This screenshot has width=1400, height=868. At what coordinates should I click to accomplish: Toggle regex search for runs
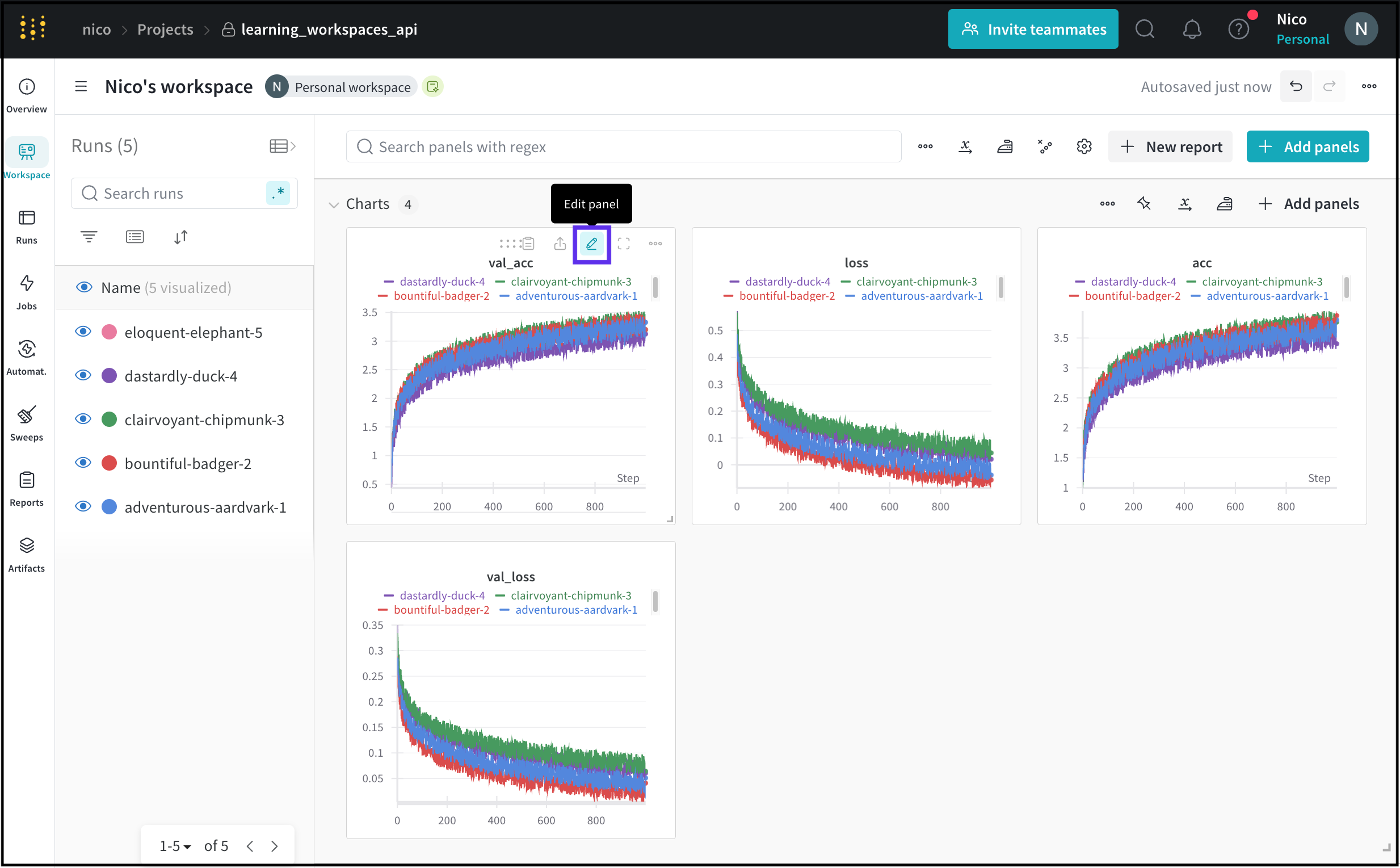278,194
